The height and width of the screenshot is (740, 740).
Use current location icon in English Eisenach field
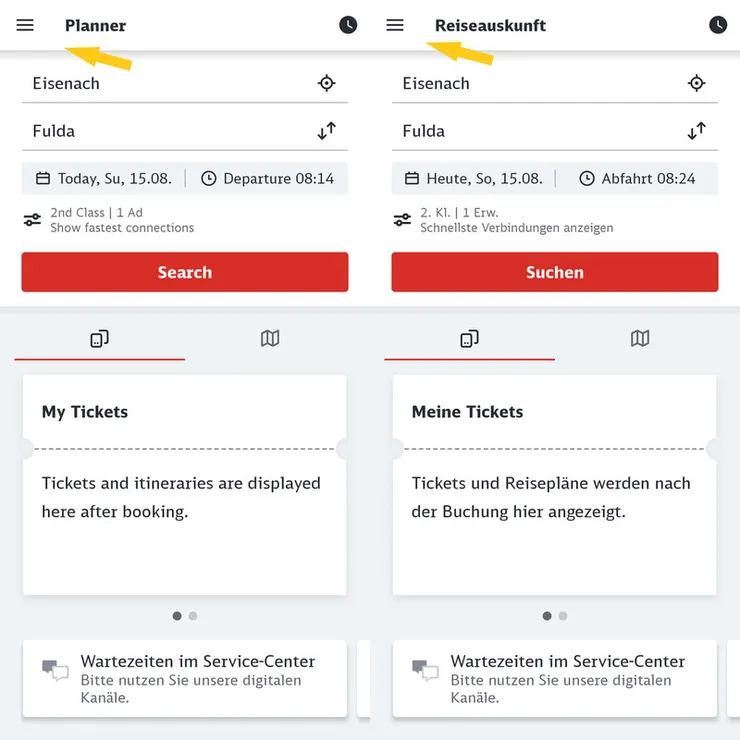tap(327, 83)
